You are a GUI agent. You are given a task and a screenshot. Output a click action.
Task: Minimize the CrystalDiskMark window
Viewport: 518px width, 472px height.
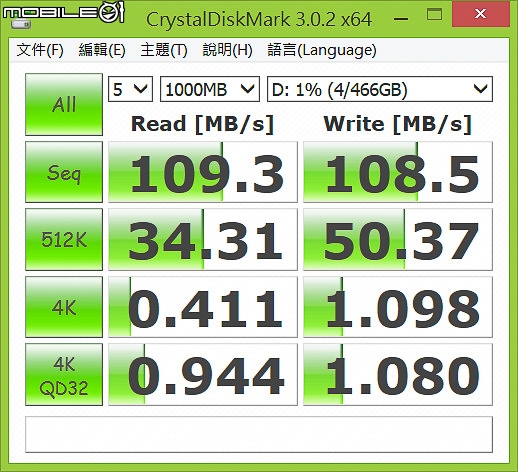coord(401,19)
